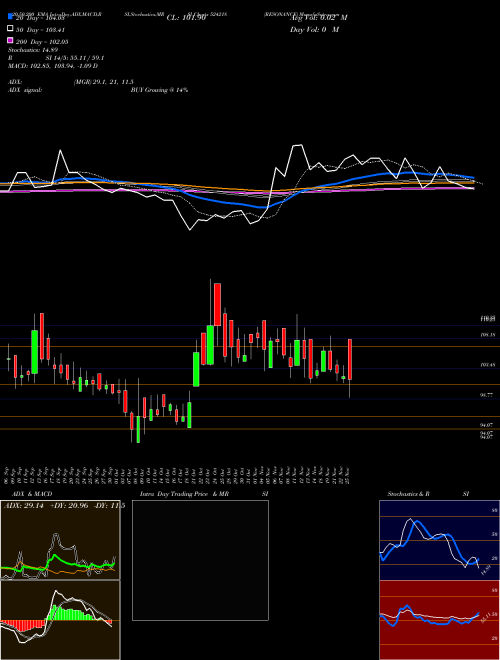This screenshot has height=660, width=500.
Task: Click the 98.77 price axis label
Action: [x=487, y=395]
